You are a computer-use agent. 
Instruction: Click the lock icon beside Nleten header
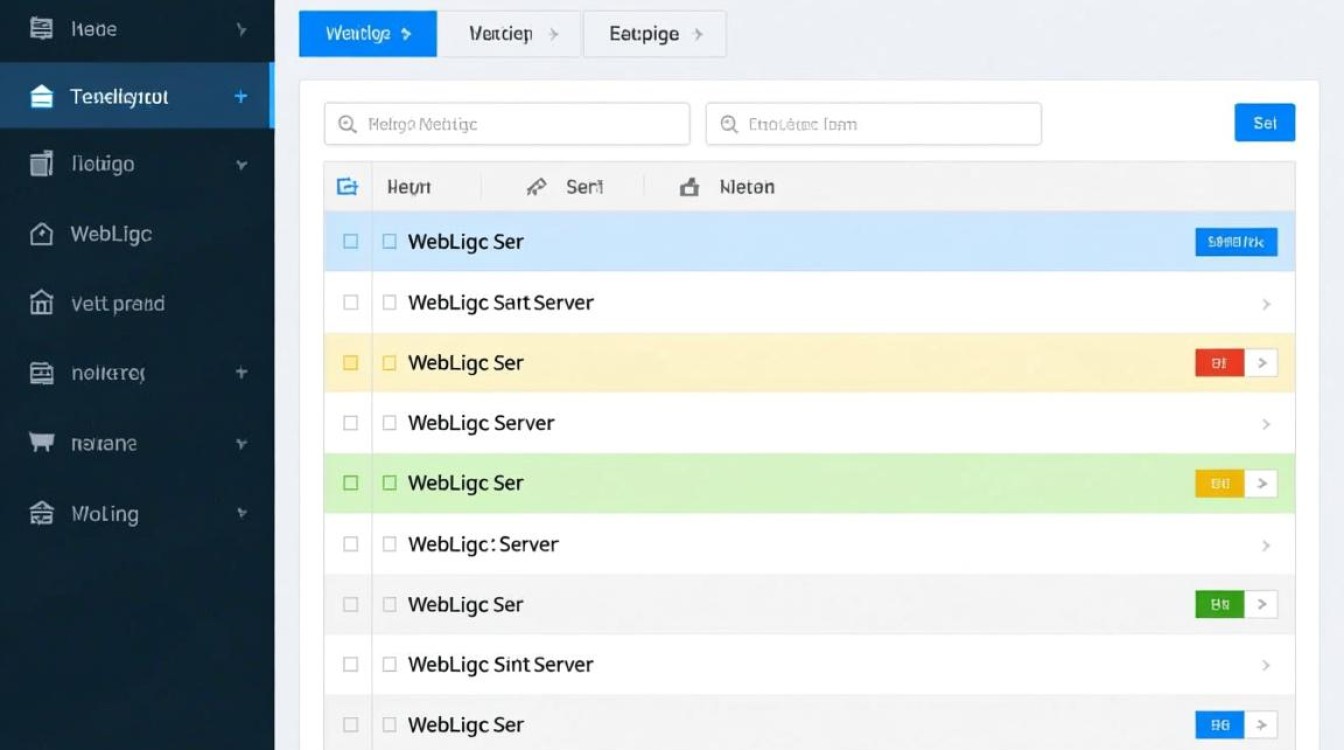(x=689, y=187)
